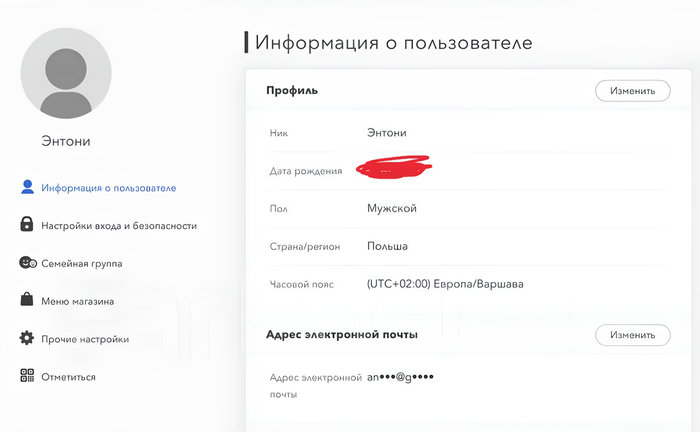Select Меню магазина in sidebar
This screenshot has height=432, width=700.
tap(77, 301)
